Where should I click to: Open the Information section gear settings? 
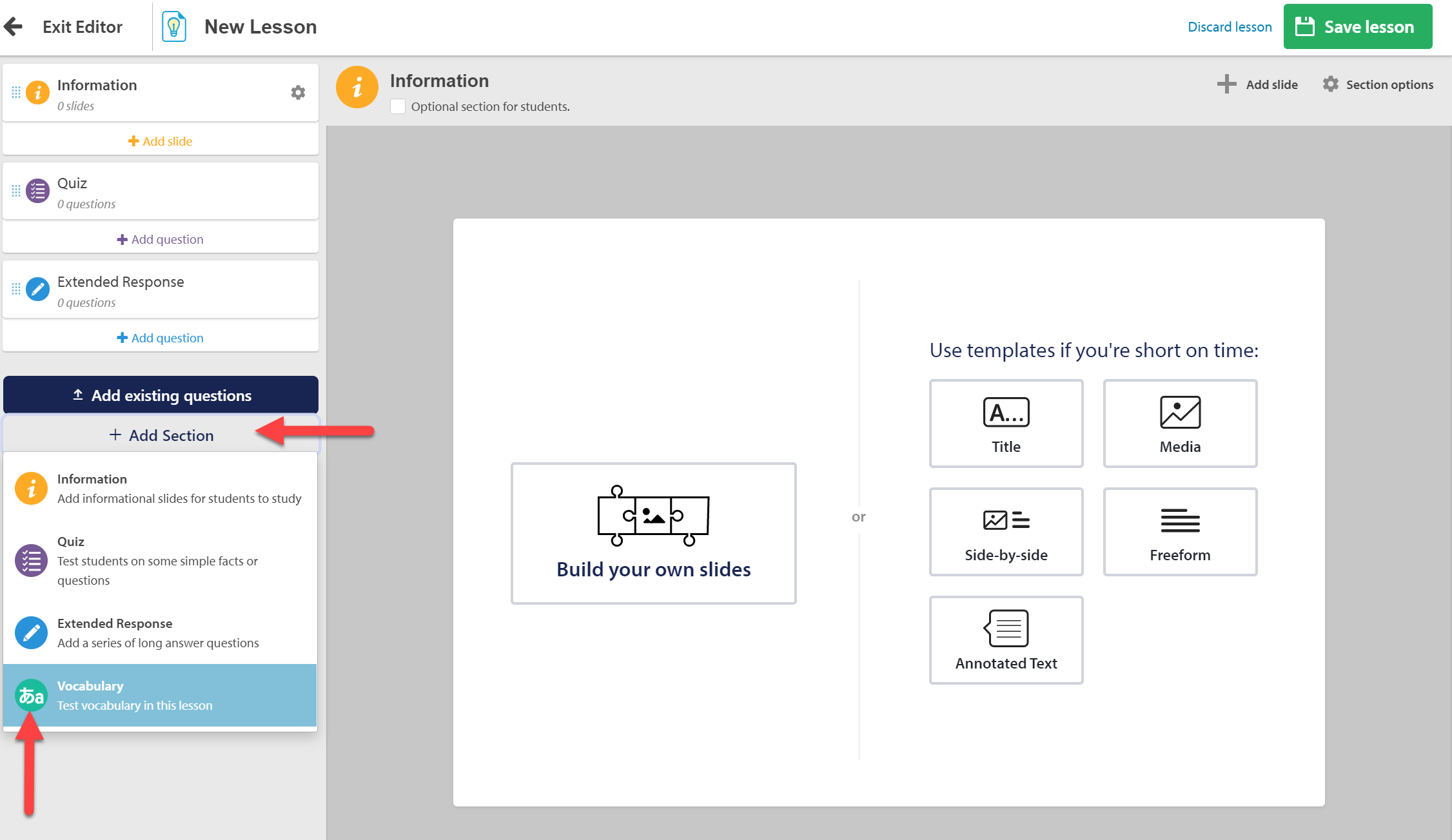[x=298, y=92]
